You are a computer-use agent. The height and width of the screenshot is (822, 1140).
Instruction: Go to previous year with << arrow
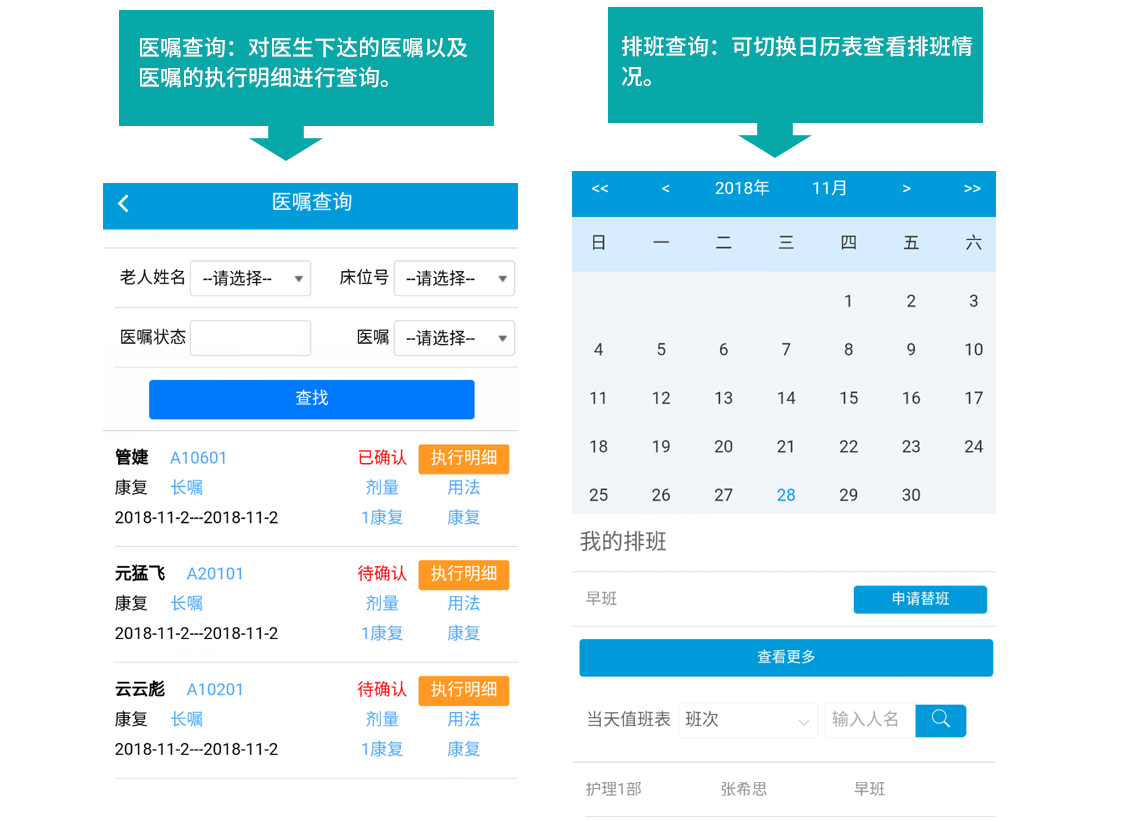click(600, 189)
